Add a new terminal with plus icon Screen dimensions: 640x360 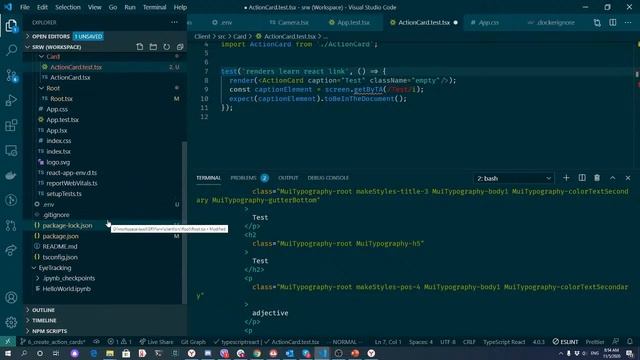566,178
